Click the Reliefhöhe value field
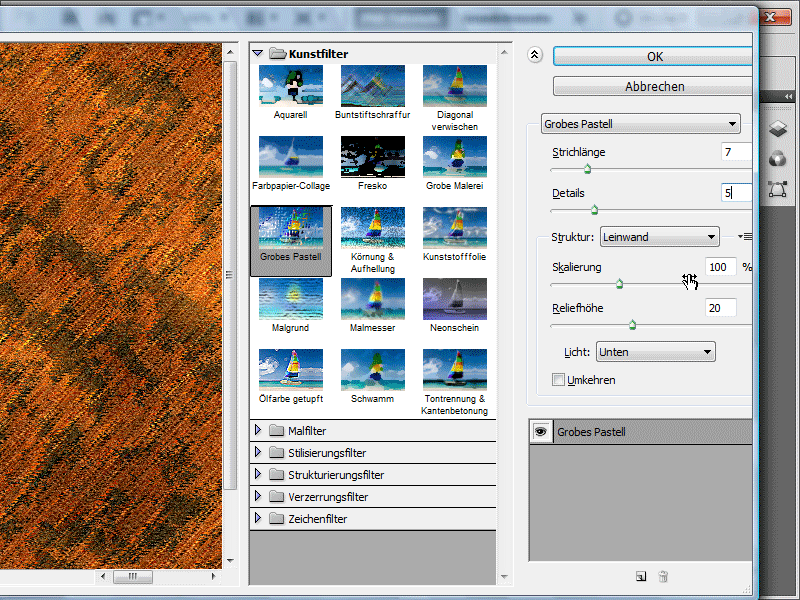800x600 pixels. click(x=720, y=308)
